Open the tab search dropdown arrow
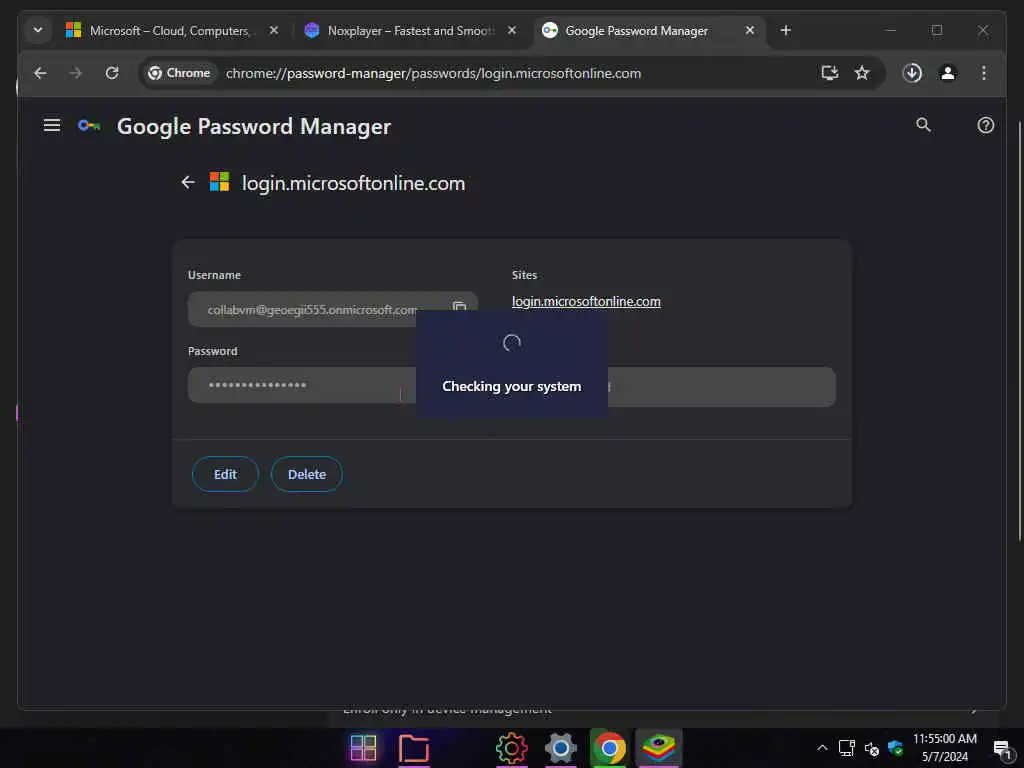1024x768 pixels. (x=38, y=31)
